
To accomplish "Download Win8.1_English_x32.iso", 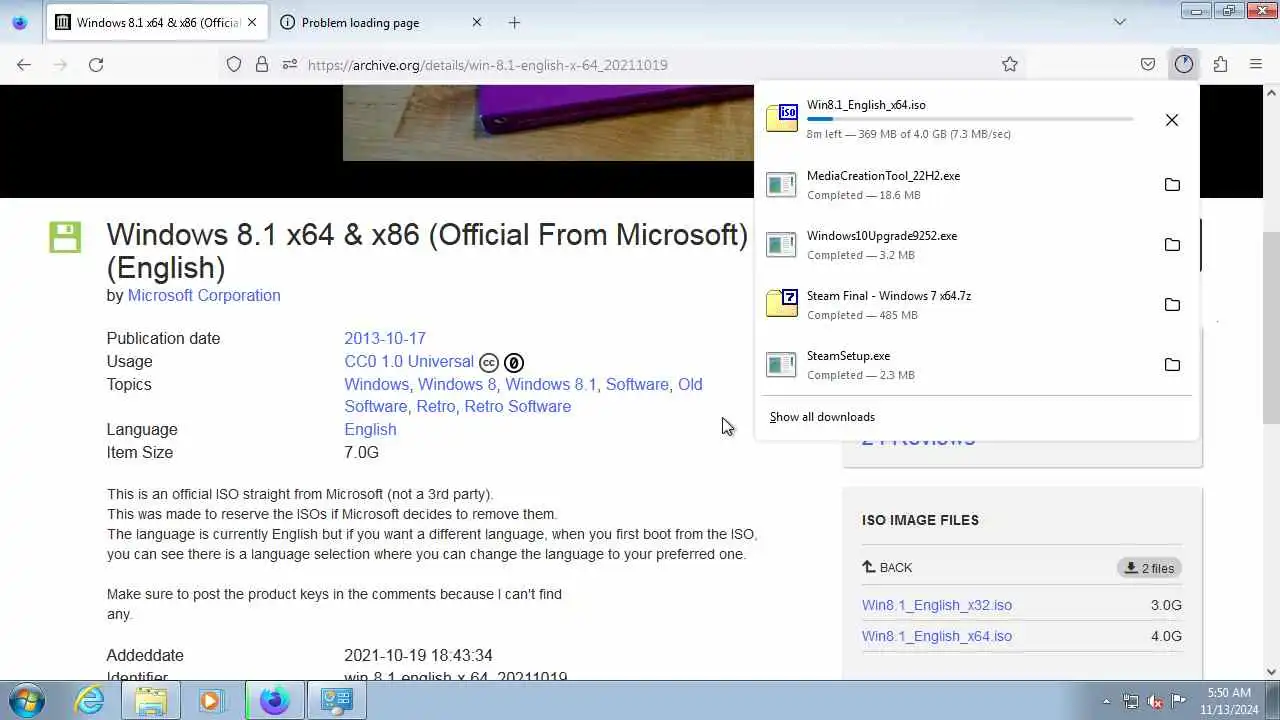I will pos(937,605).
